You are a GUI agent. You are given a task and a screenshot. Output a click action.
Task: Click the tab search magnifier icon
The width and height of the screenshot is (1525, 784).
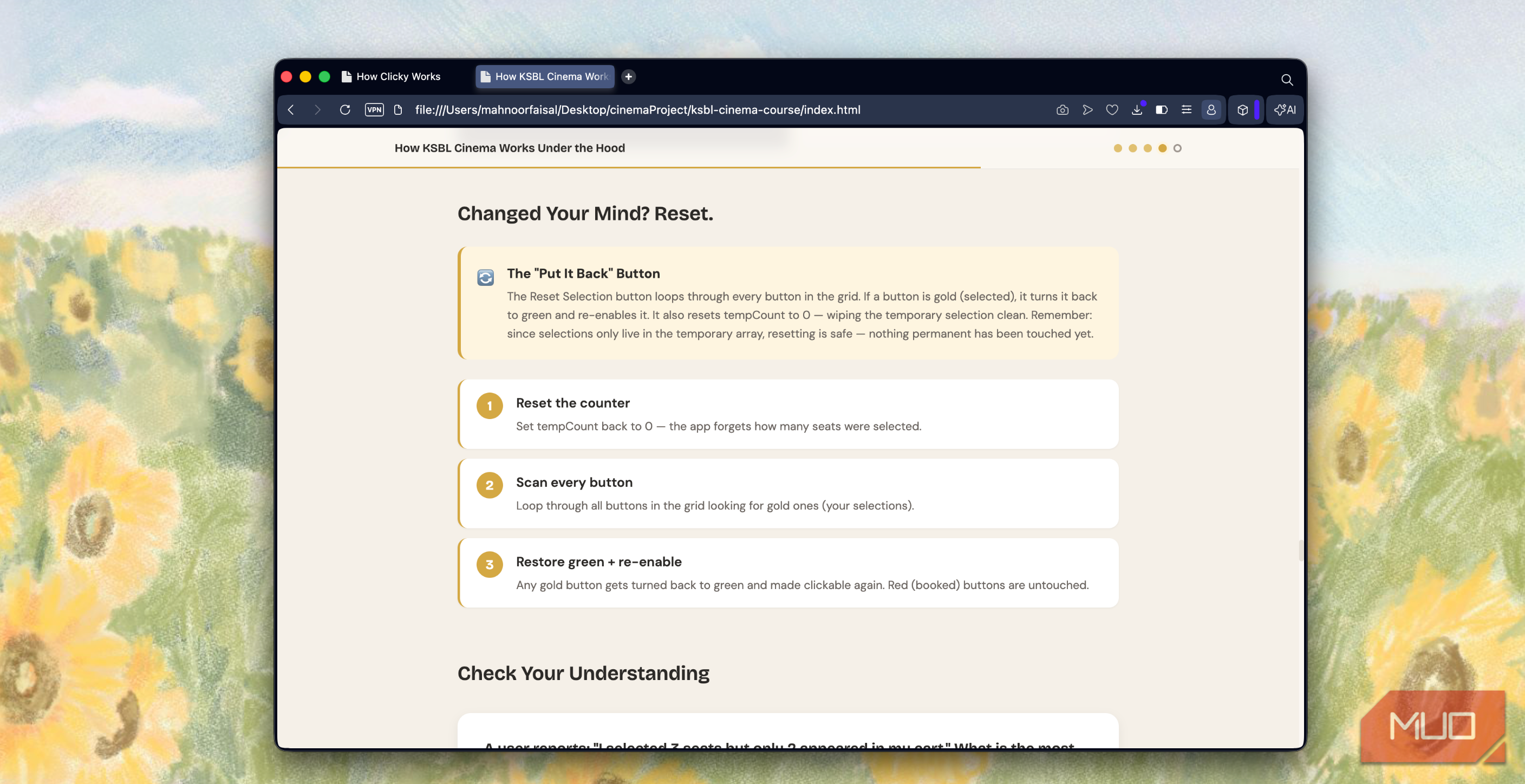pos(1287,79)
